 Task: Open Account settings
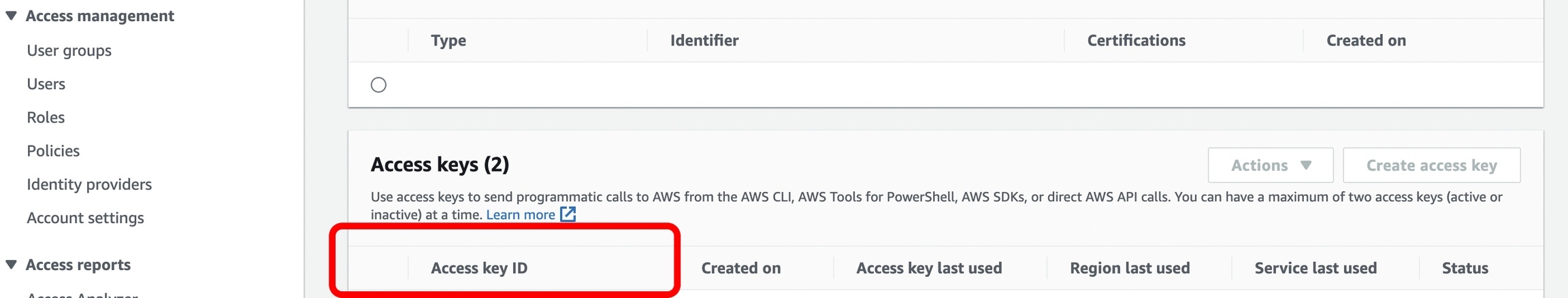point(85,218)
